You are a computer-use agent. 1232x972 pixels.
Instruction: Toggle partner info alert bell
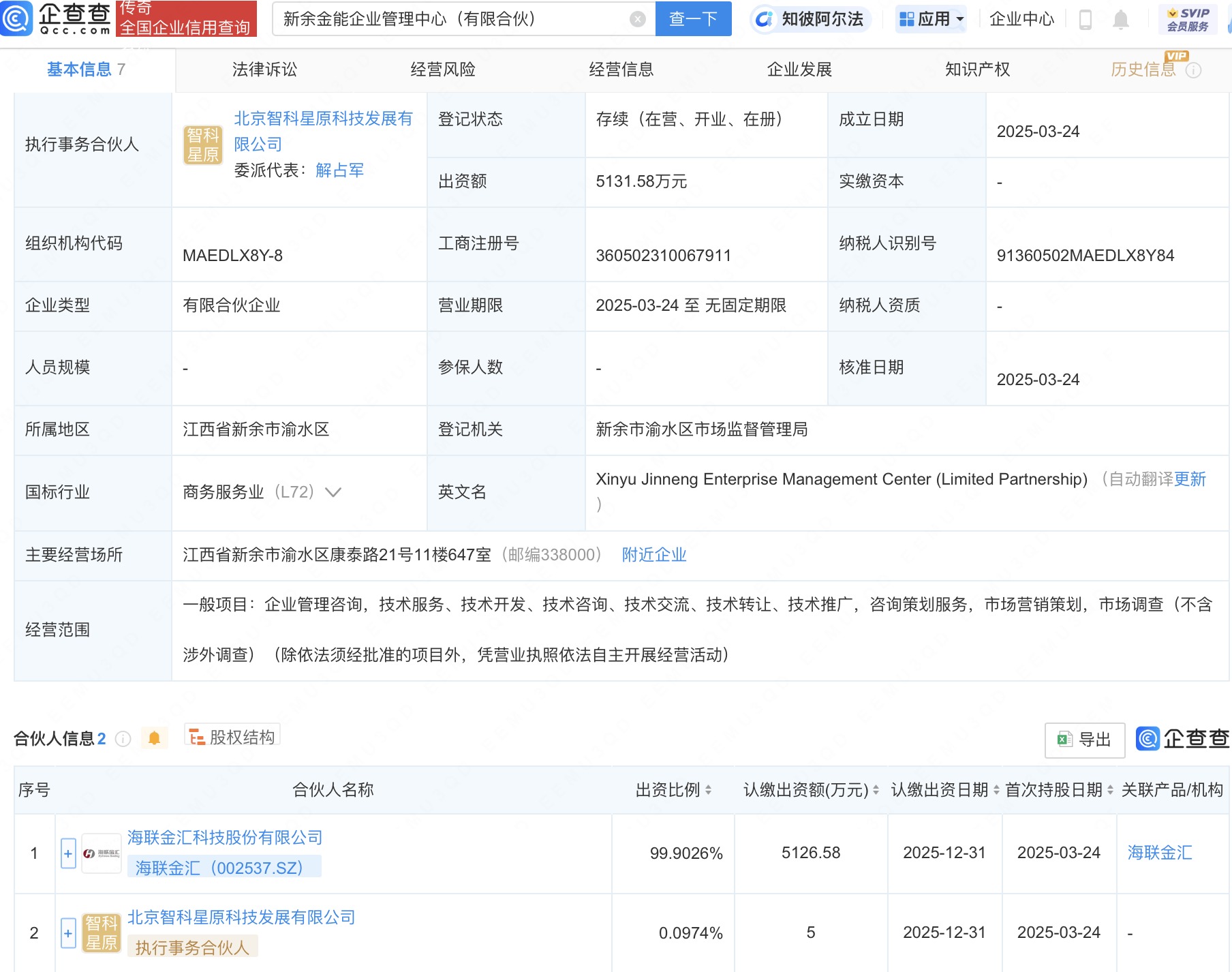(154, 738)
